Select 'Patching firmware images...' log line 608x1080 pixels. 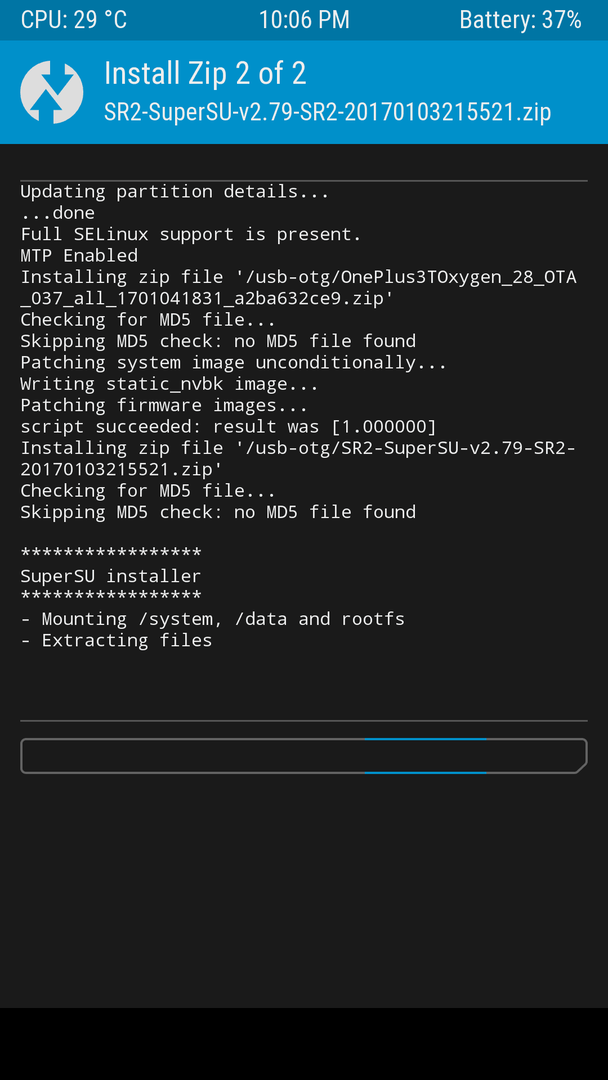[164, 405]
